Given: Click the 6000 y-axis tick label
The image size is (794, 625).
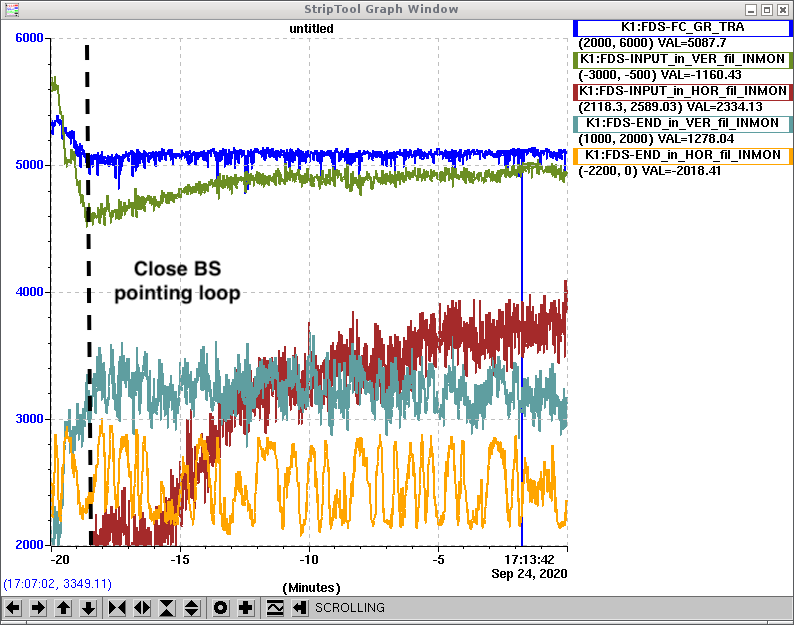Looking at the screenshot, I should (29, 38).
